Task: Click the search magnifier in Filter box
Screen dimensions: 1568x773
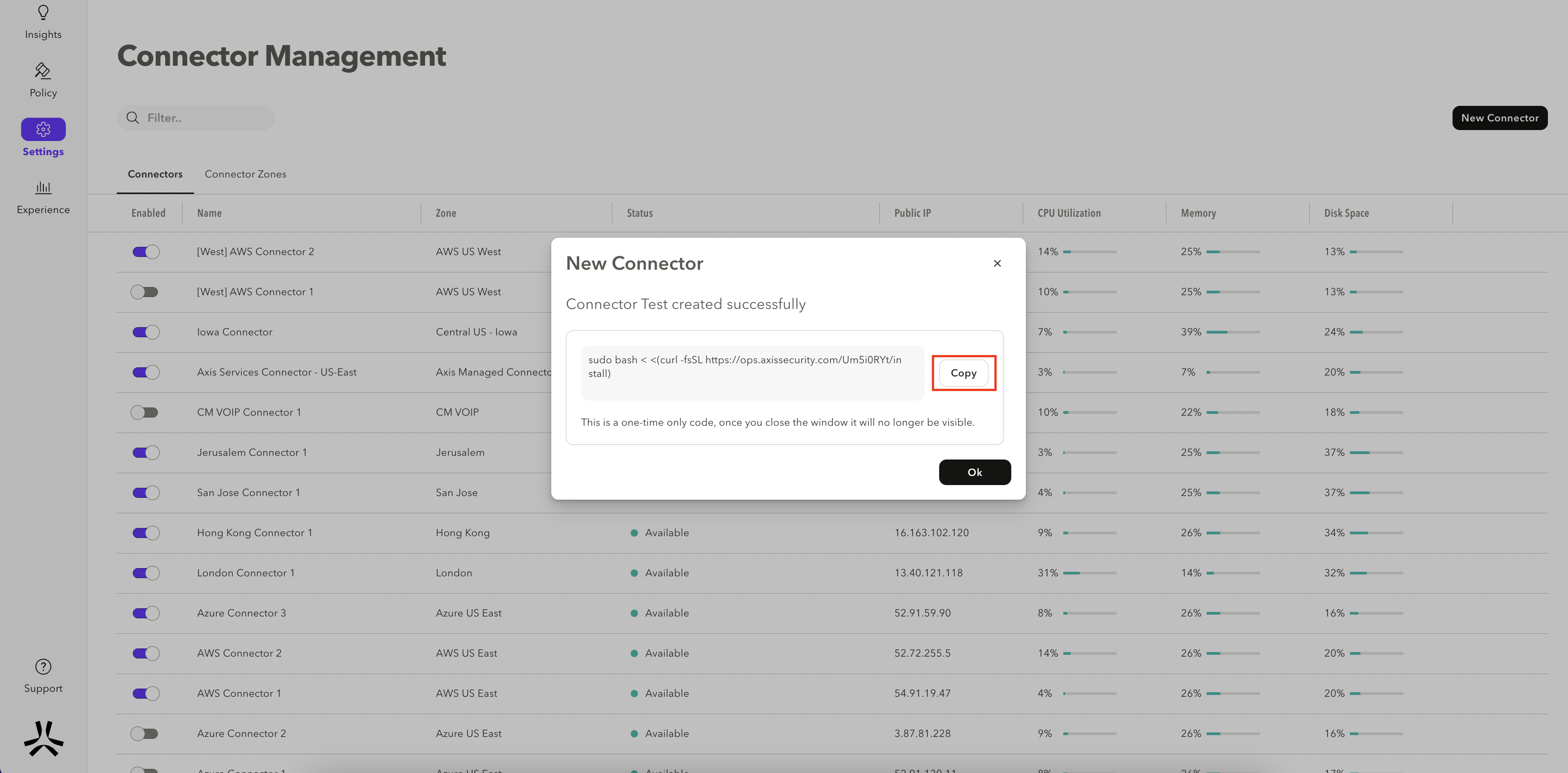Action: point(133,117)
